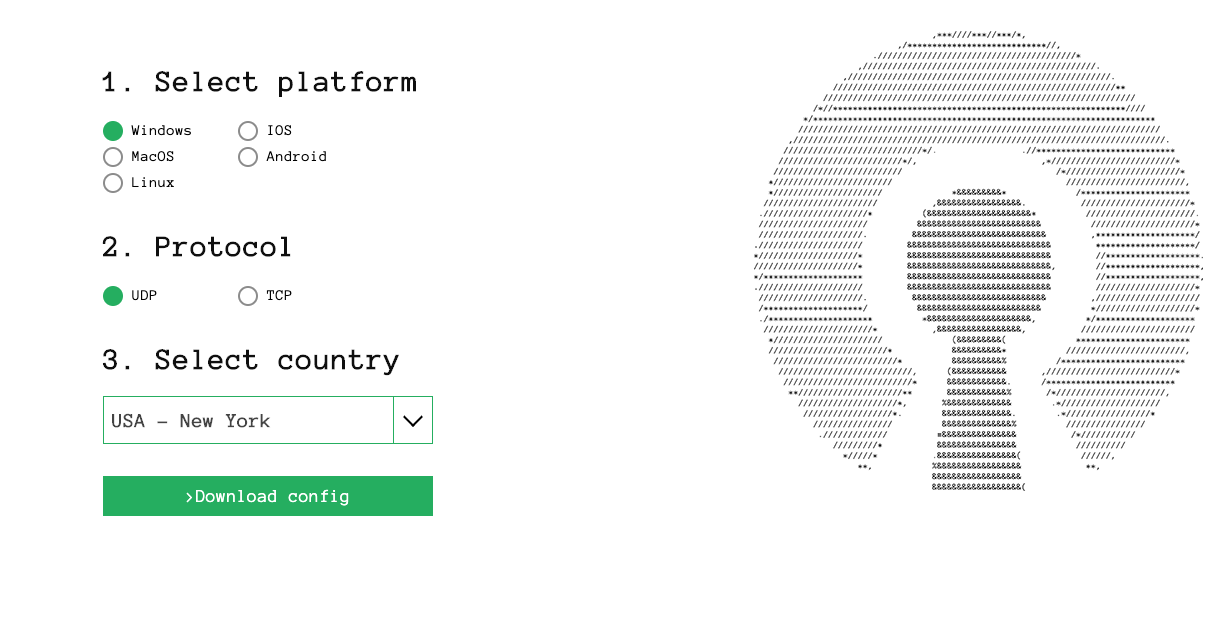Click the TCP label text
This screenshot has width=1222, height=638.
pyautogui.click(x=279, y=296)
